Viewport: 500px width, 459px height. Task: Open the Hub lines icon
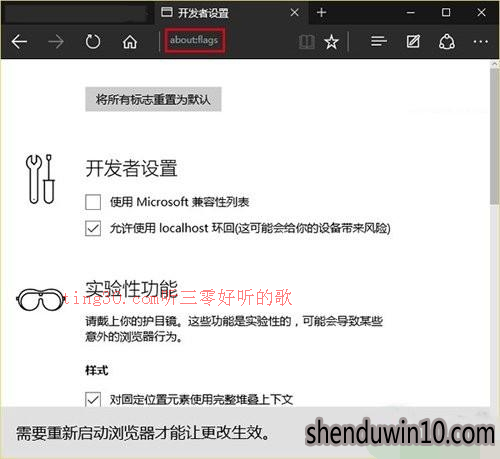[x=379, y=42]
